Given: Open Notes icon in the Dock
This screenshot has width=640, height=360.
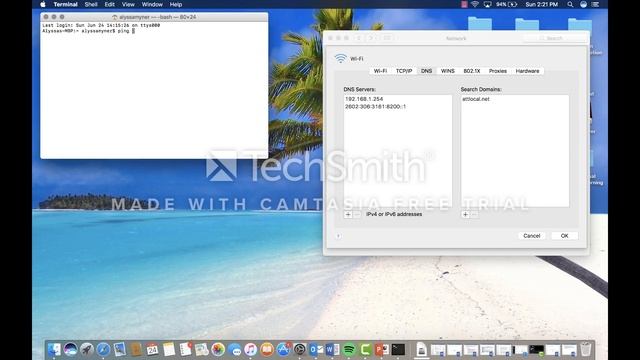Looking at the screenshot, I should point(169,350).
